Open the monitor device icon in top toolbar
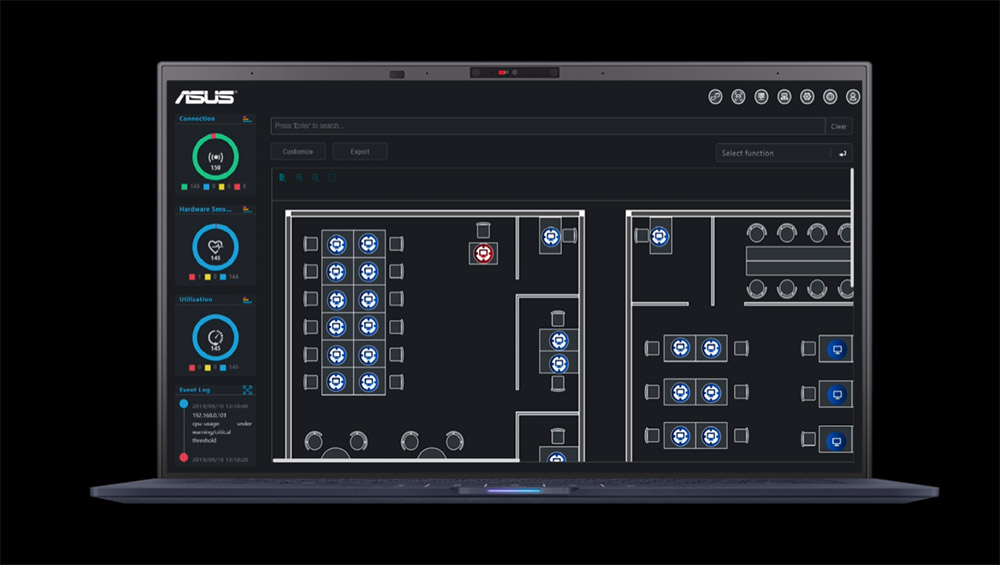The height and width of the screenshot is (565, 1000). (x=761, y=97)
